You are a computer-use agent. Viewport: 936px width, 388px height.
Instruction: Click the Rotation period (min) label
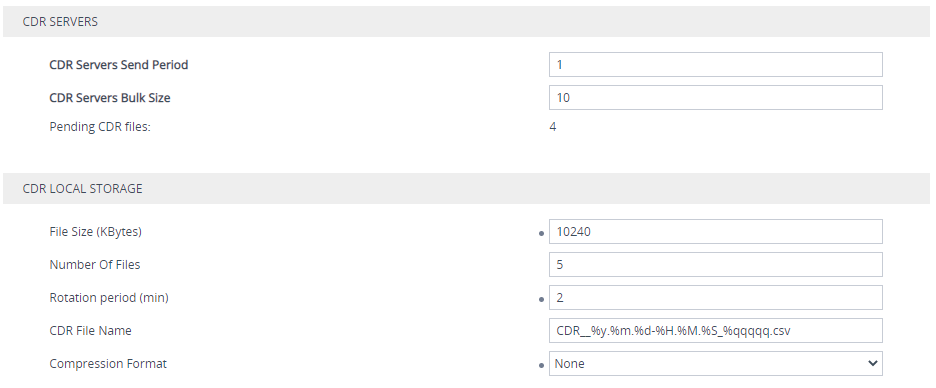point(109,297)
